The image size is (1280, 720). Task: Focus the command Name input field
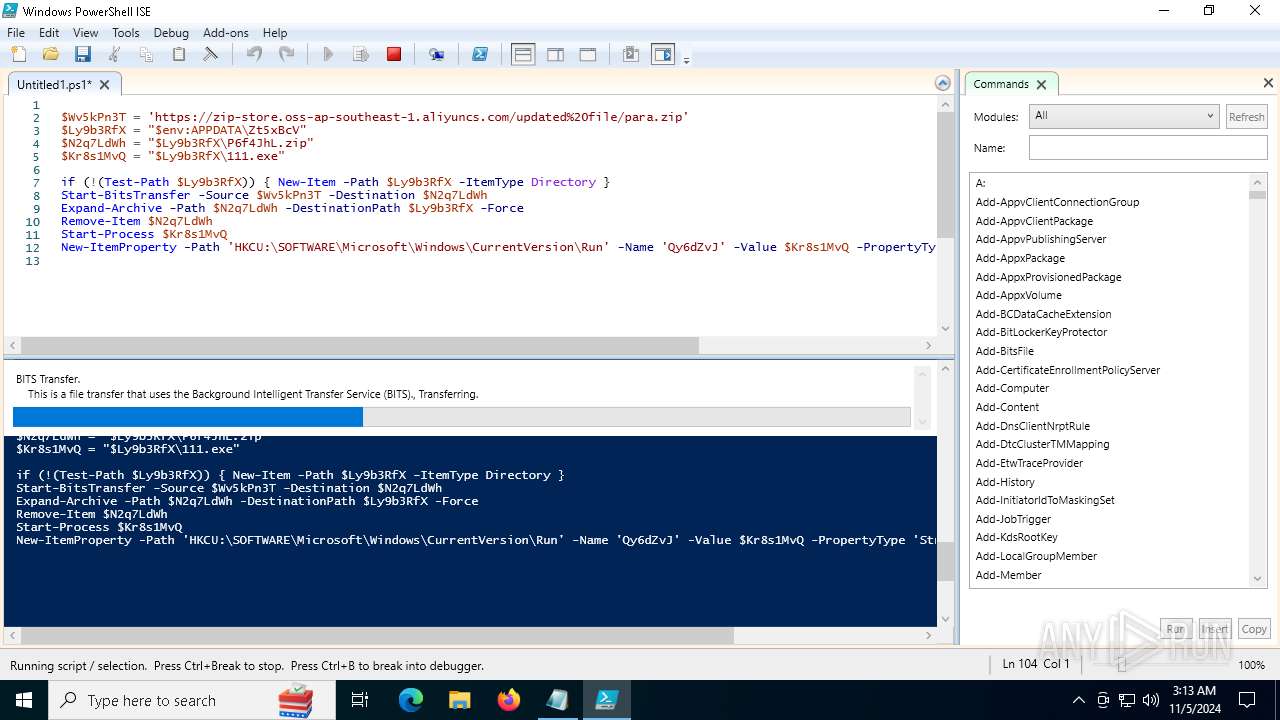click(x=1148, y=148)
